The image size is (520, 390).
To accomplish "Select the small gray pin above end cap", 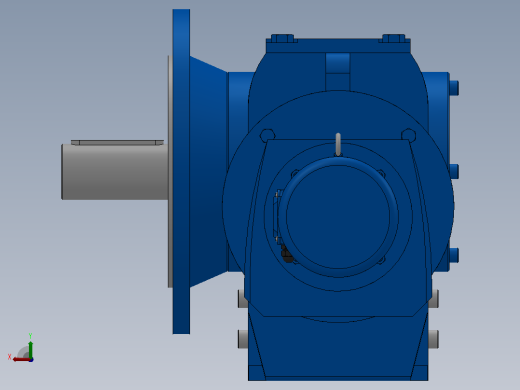I will (338, 145).
